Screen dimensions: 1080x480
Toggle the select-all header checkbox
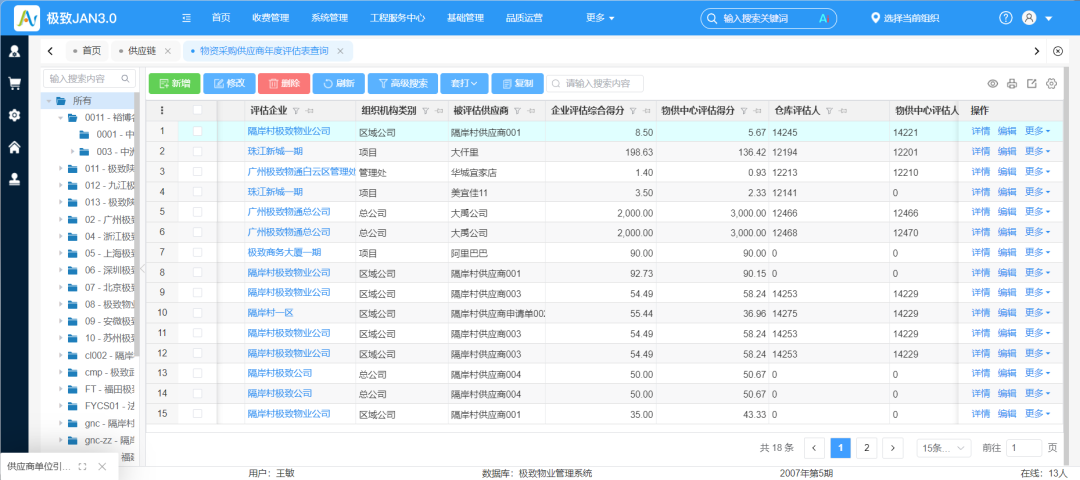point(198,110)
